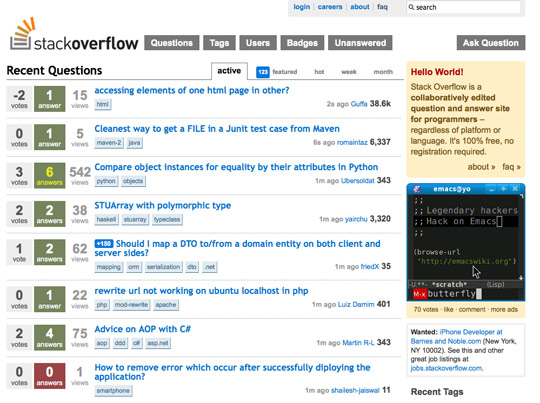Open the top bar about link
The width and height of the screenshot is (540, 403).
click(x=360, y=7)
